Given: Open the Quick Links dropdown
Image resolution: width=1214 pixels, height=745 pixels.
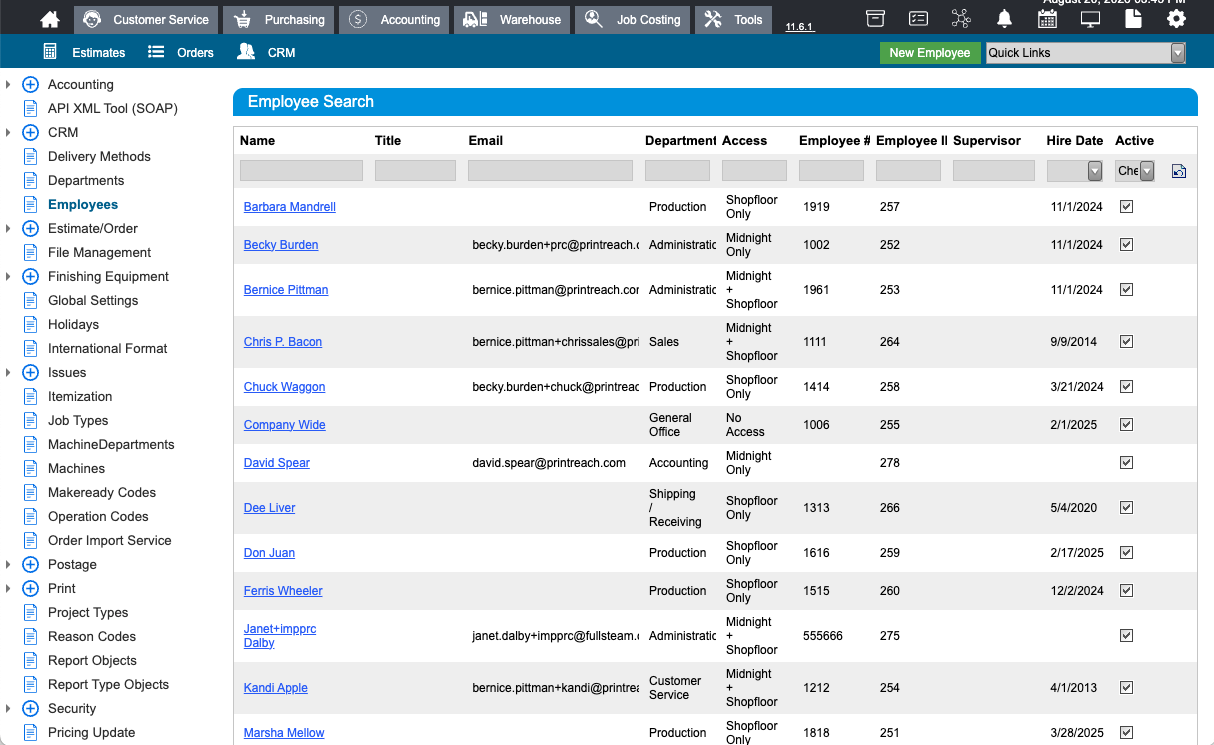Looking at the screenshot, I should click(x=1085, y=53).
